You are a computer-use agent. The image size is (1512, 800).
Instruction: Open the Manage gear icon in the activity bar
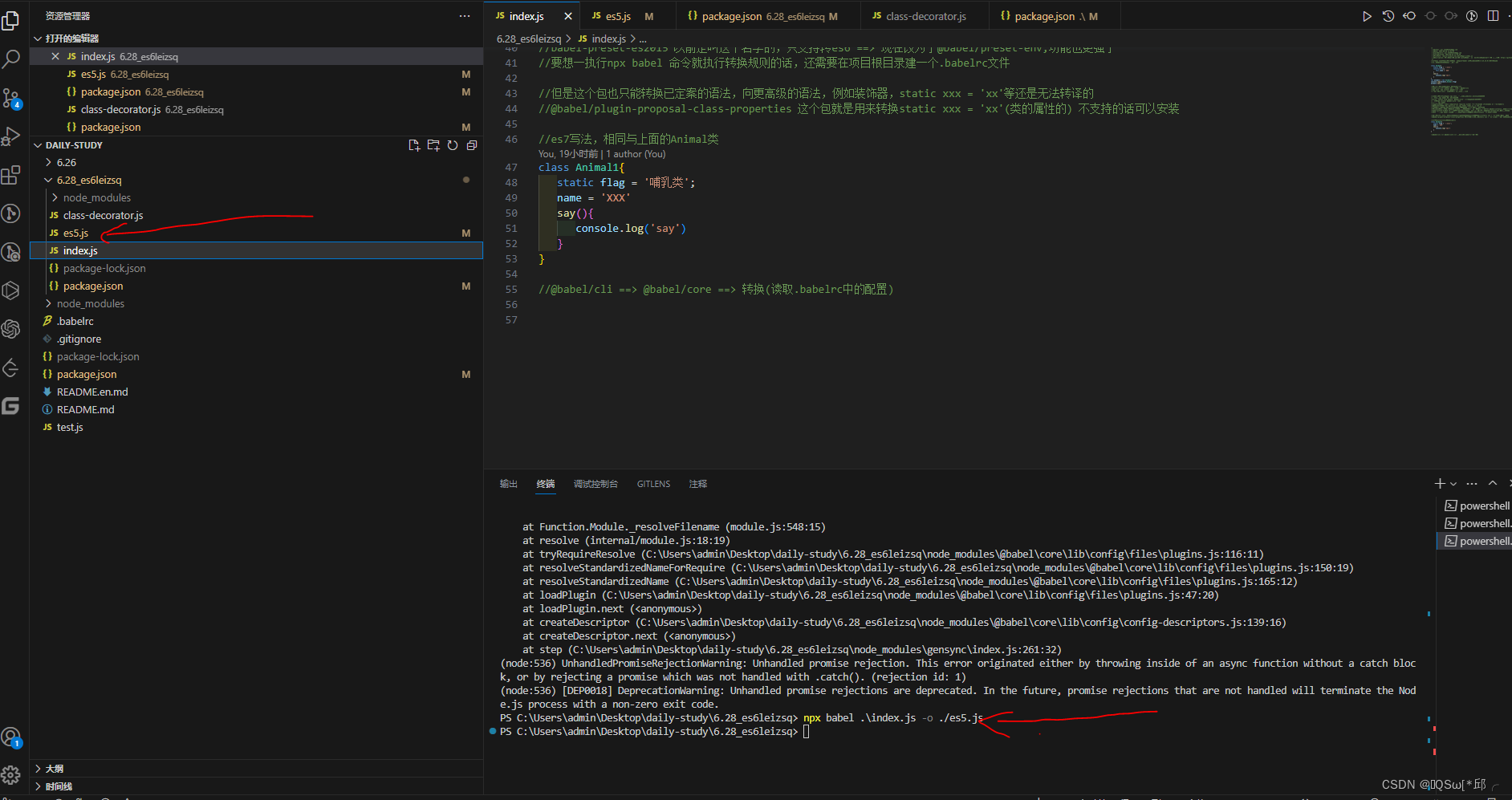click(x=11, y=775)
